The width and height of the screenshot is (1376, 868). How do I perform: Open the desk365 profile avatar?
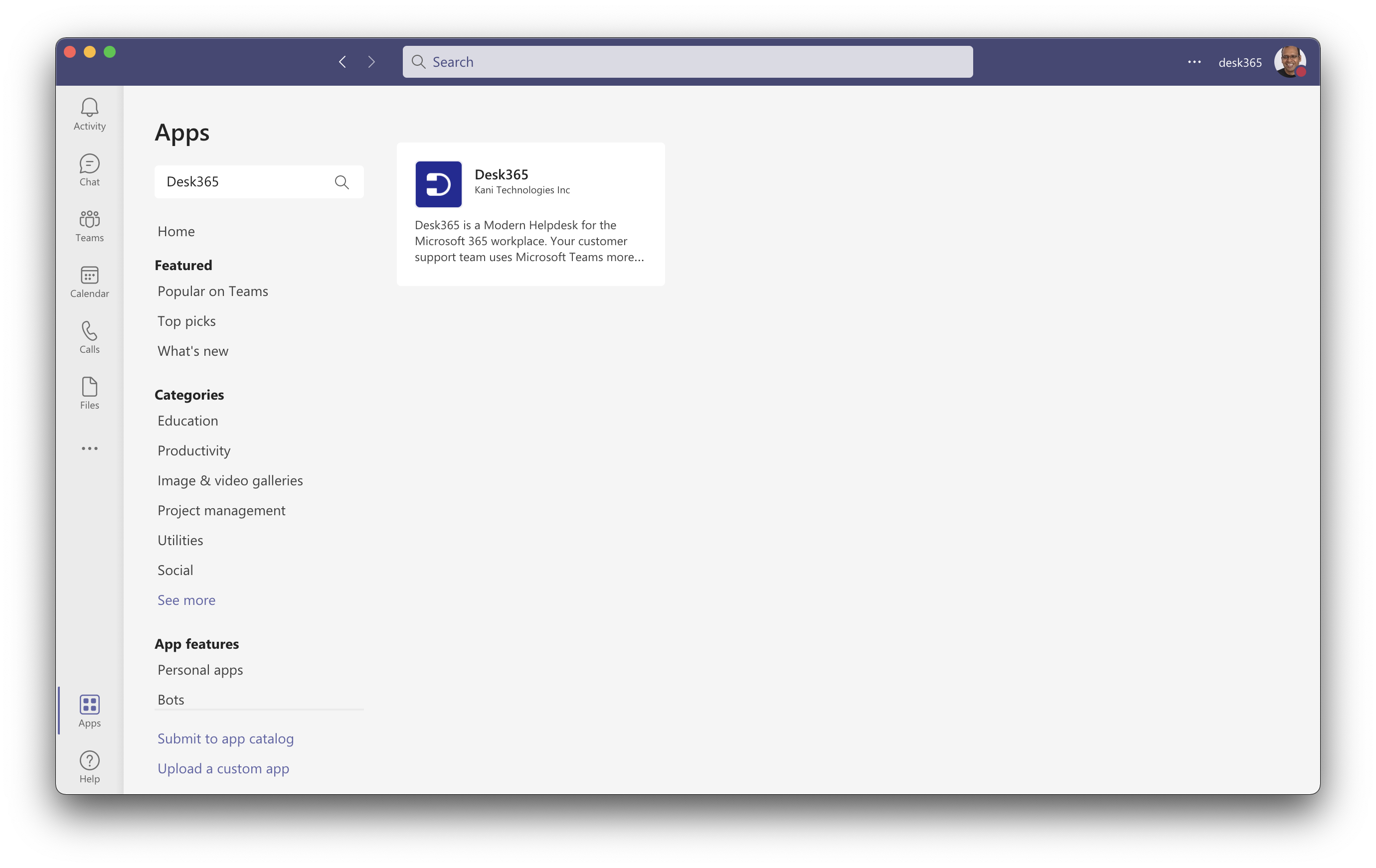click(1290, 62)
